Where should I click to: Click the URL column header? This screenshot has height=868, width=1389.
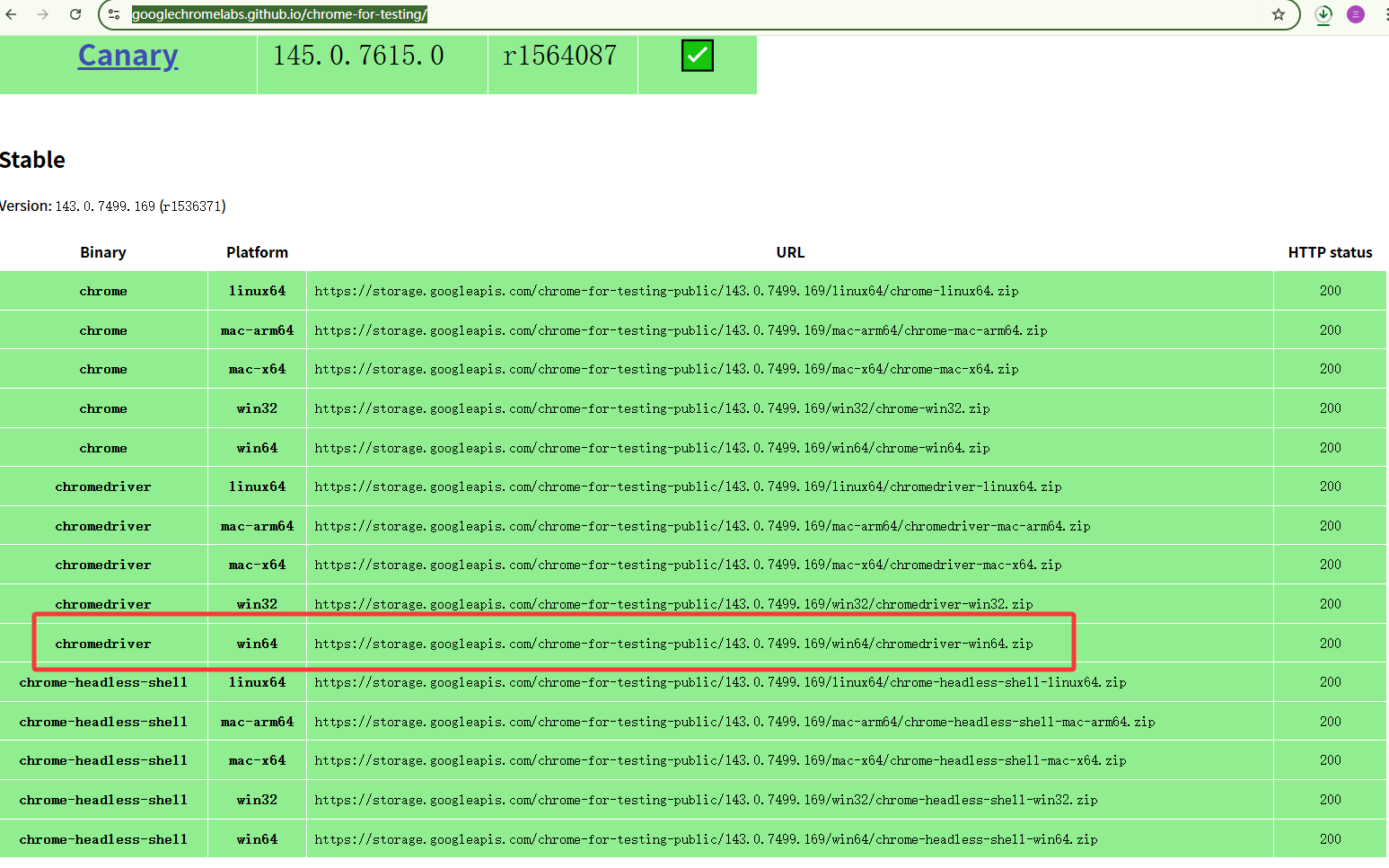pos(790,252)
